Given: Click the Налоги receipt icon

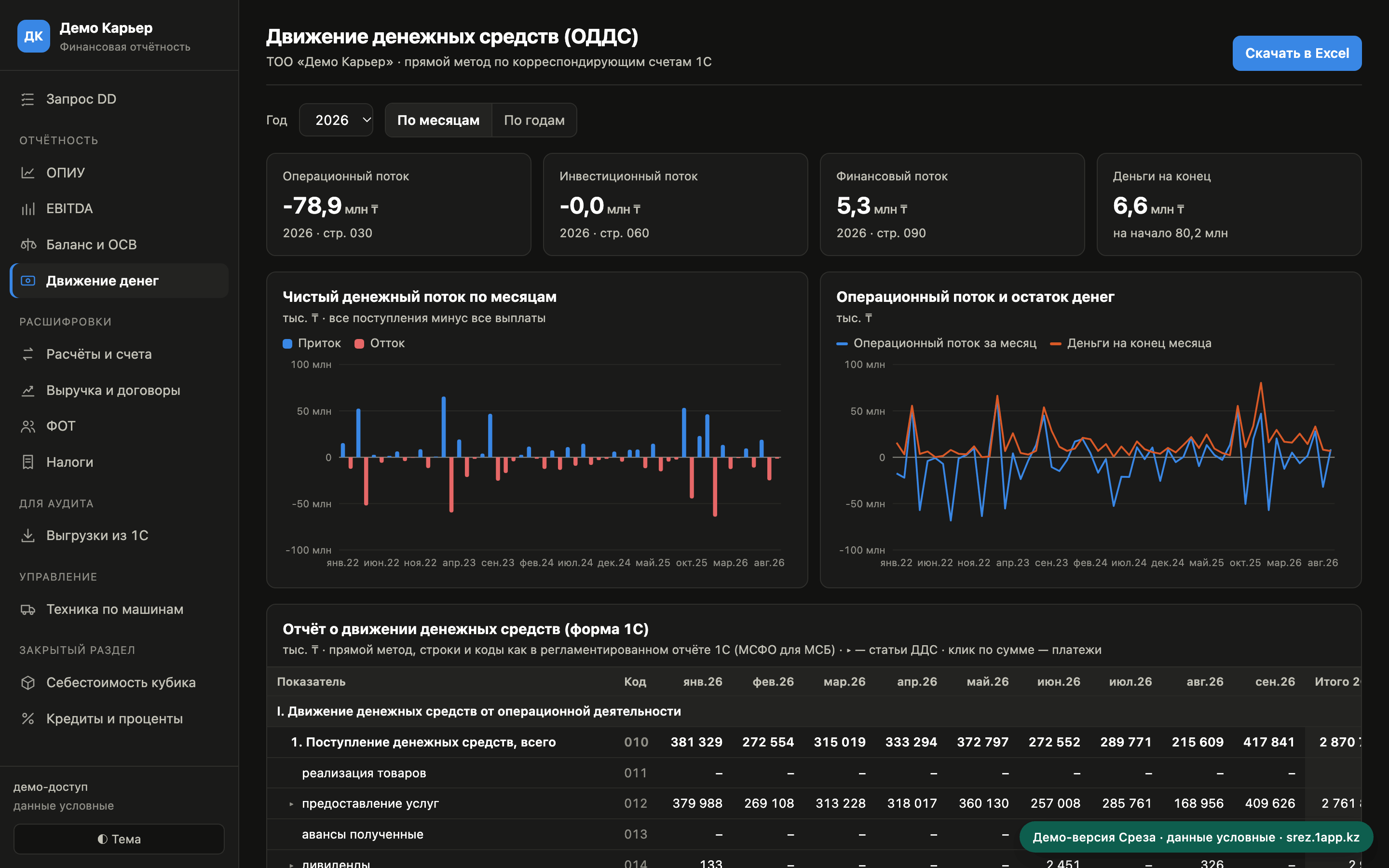Looking at the screenshot, I should pos(27,462).
